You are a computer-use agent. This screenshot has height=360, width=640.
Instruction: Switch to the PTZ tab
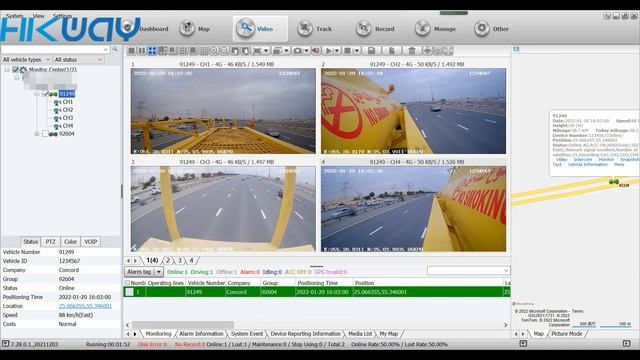pyautogui.click(x=50, y=242)
